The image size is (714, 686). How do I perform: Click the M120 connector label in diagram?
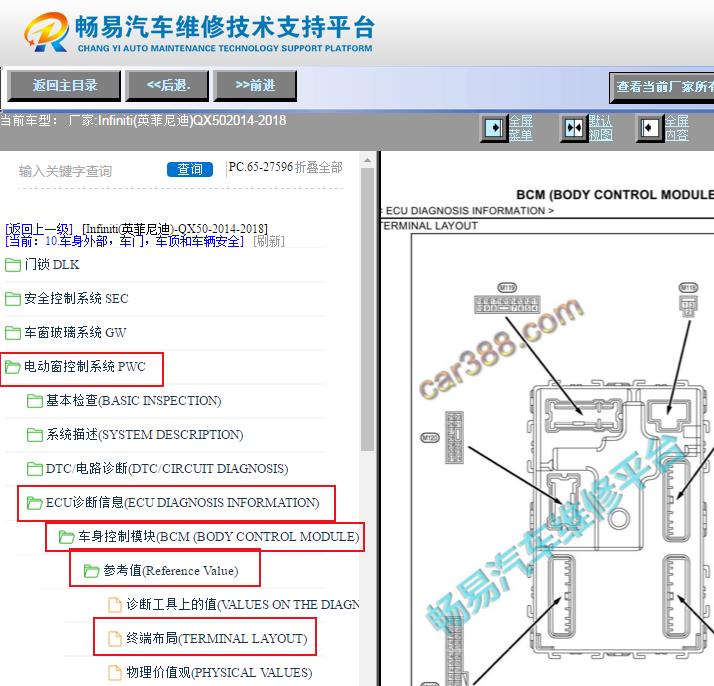(429, 438)
